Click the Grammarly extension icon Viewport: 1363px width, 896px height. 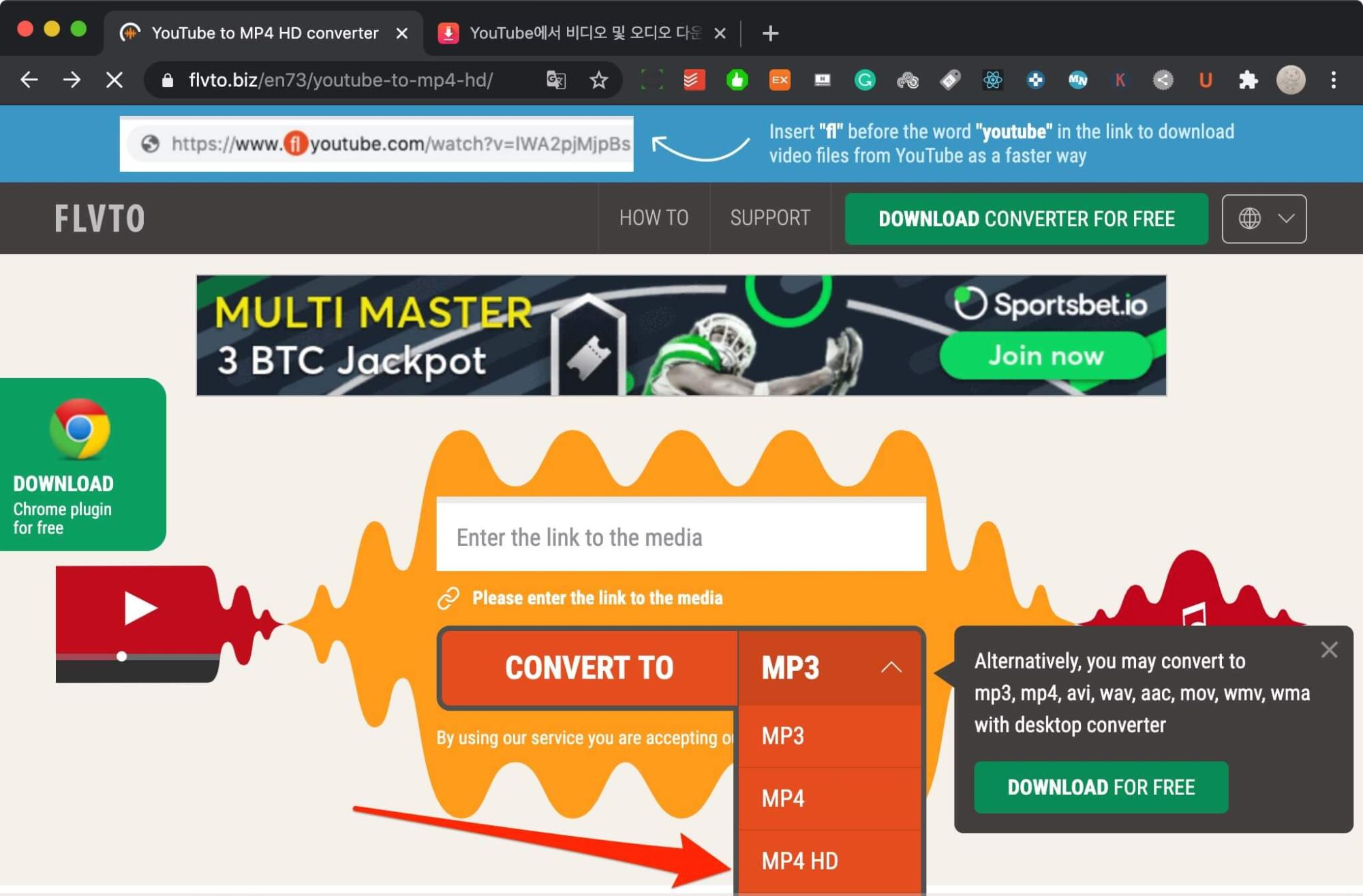point(864,80)
